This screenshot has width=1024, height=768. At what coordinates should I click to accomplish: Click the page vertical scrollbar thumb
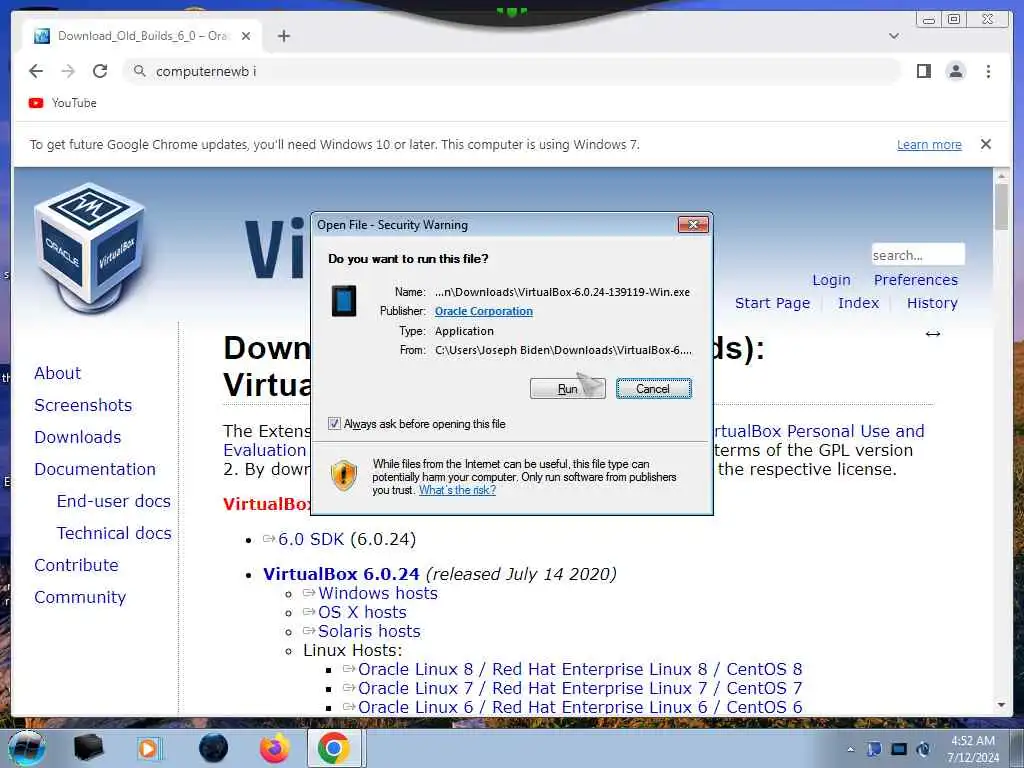1001,206
